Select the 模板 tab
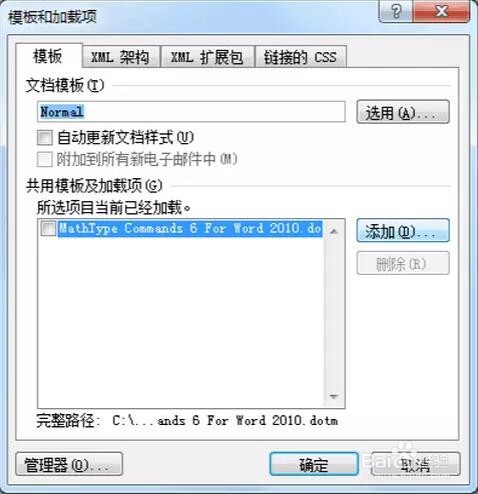 point(49,56)
